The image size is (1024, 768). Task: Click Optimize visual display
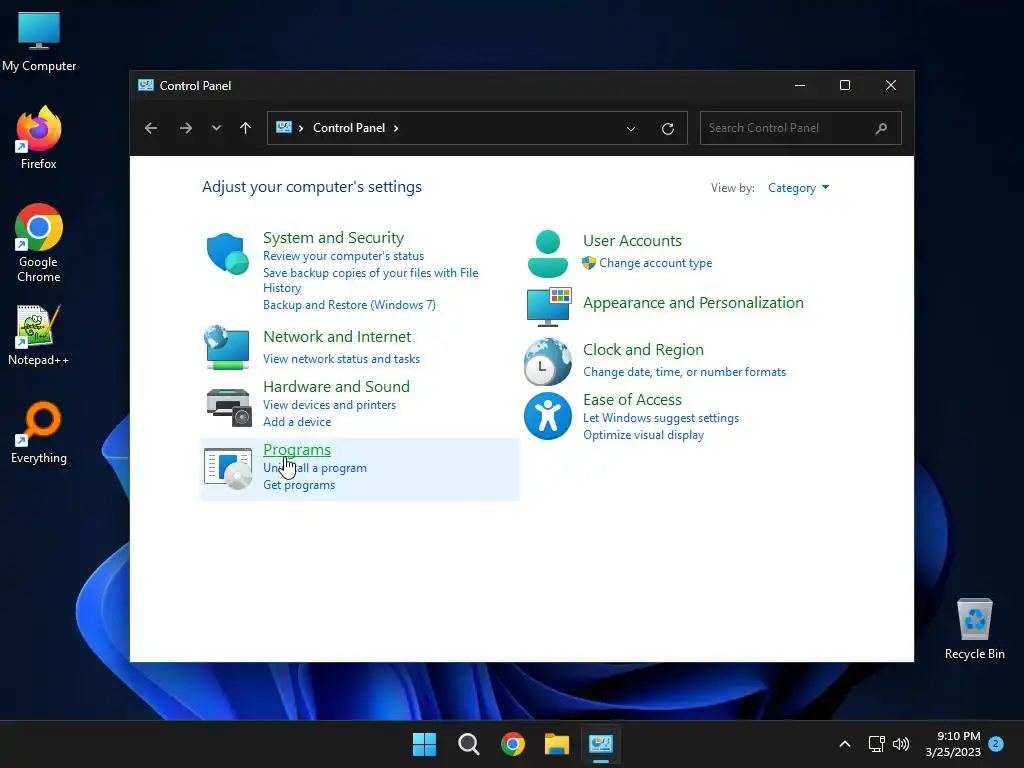tap(643, 435)
